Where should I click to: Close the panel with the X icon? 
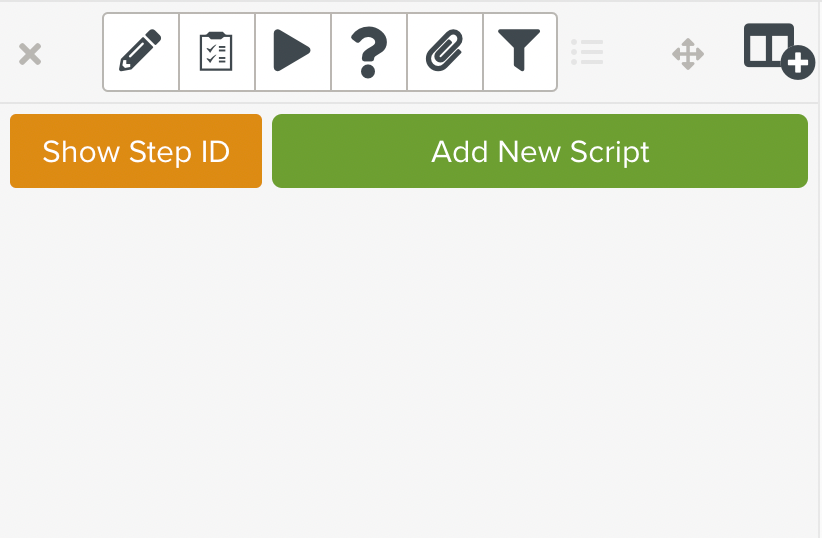pyautogui.click(x=30, y=54)
